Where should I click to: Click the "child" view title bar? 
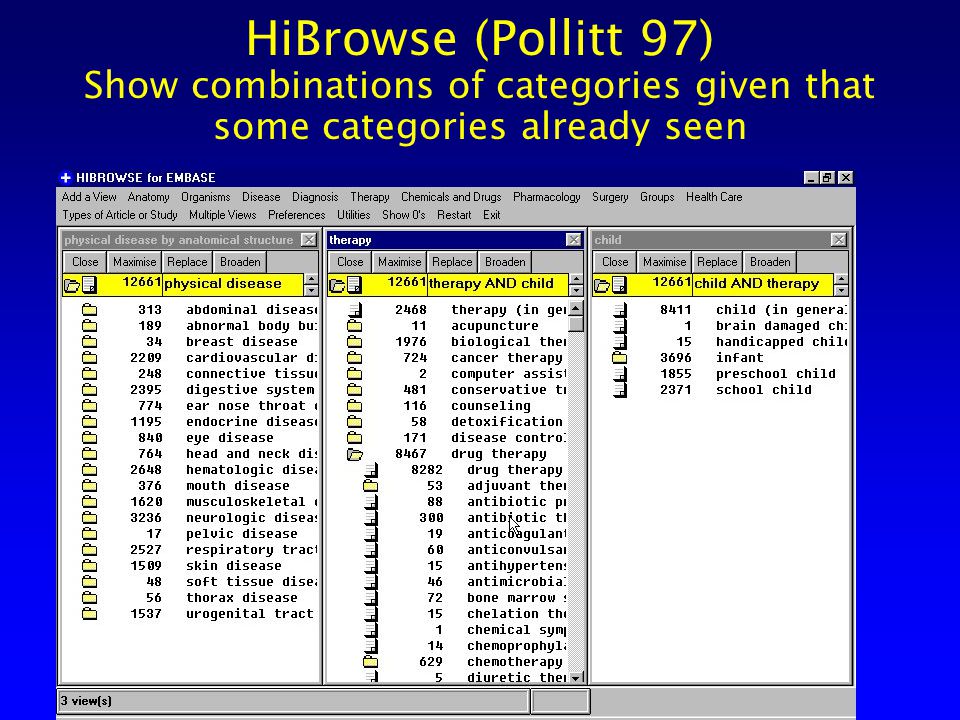click(720, 240)
